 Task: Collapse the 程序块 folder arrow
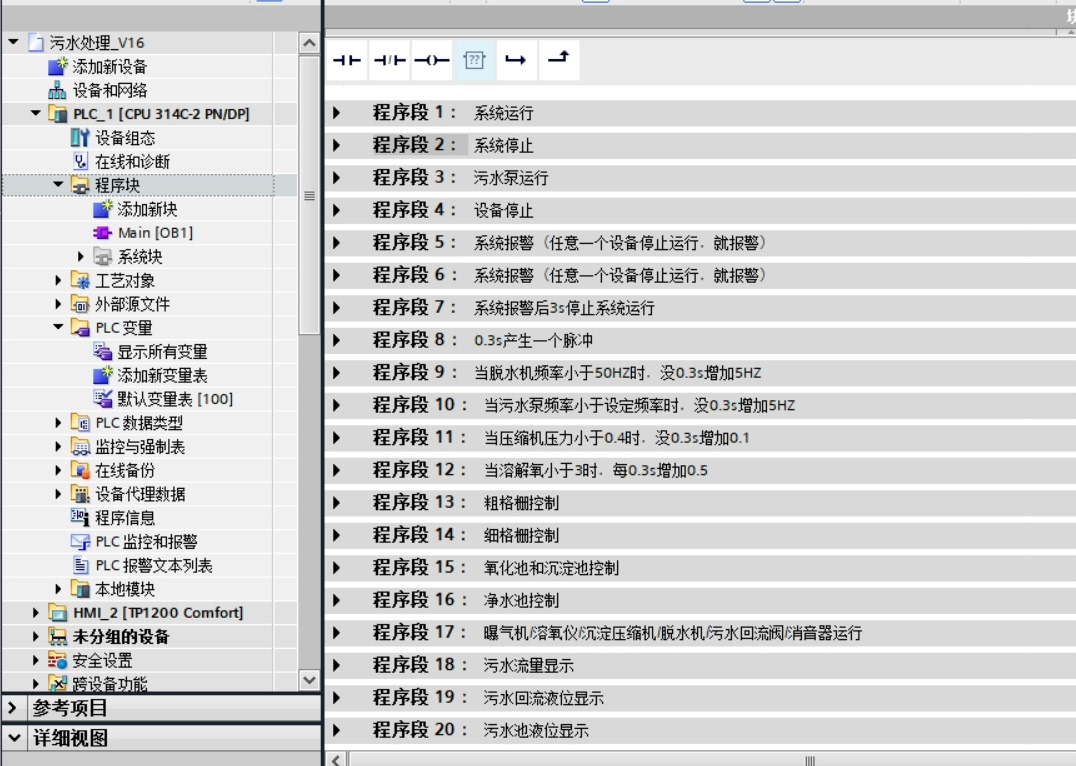58,185
